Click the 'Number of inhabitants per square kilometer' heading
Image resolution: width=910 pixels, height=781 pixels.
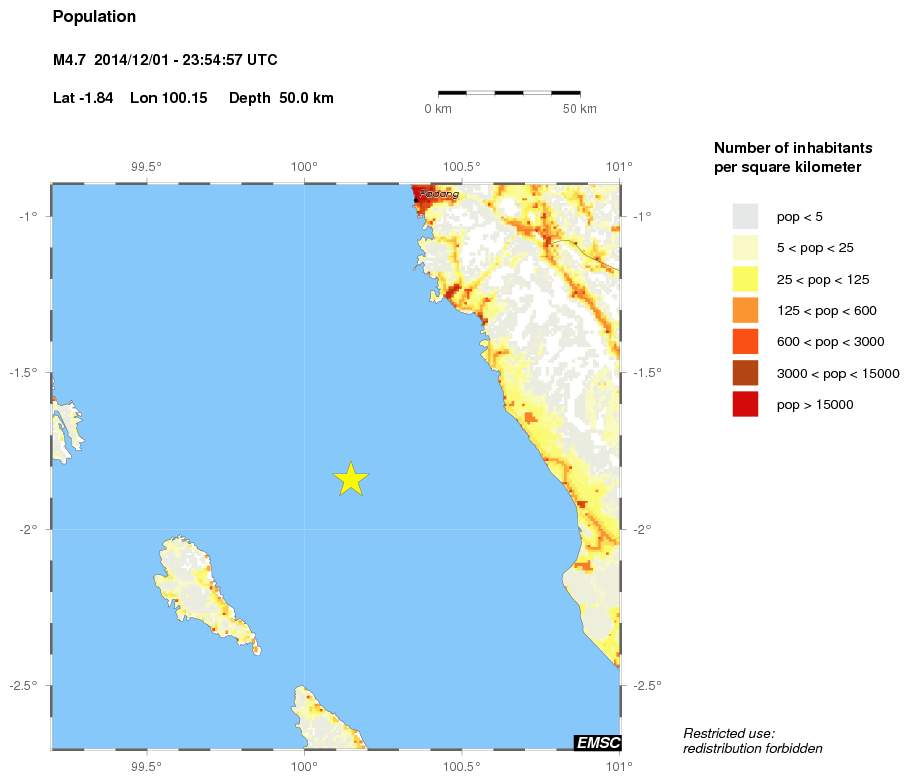coord(793,157)
